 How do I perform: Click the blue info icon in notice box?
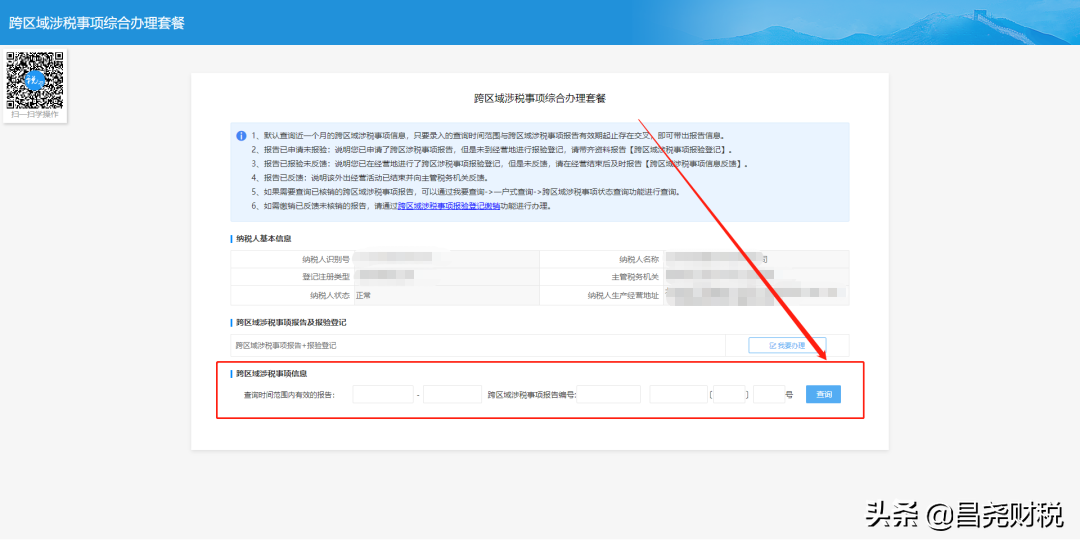pyautogui.click(x=241, y=136)
